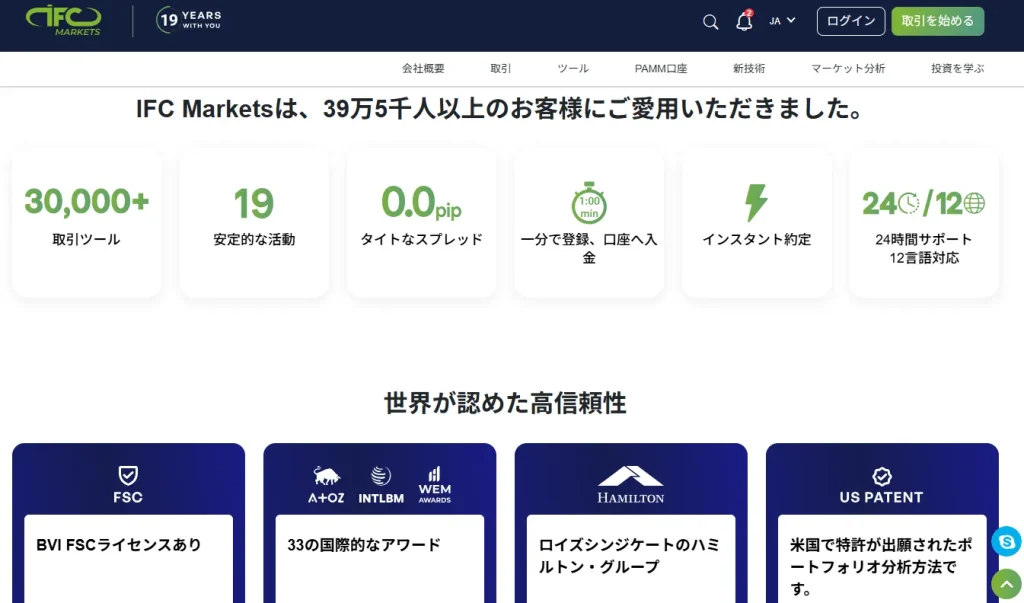The height and width of the screenshot is (603, 1024).
Task: Click the globe icon beside 12
Action: click(974, 203)
